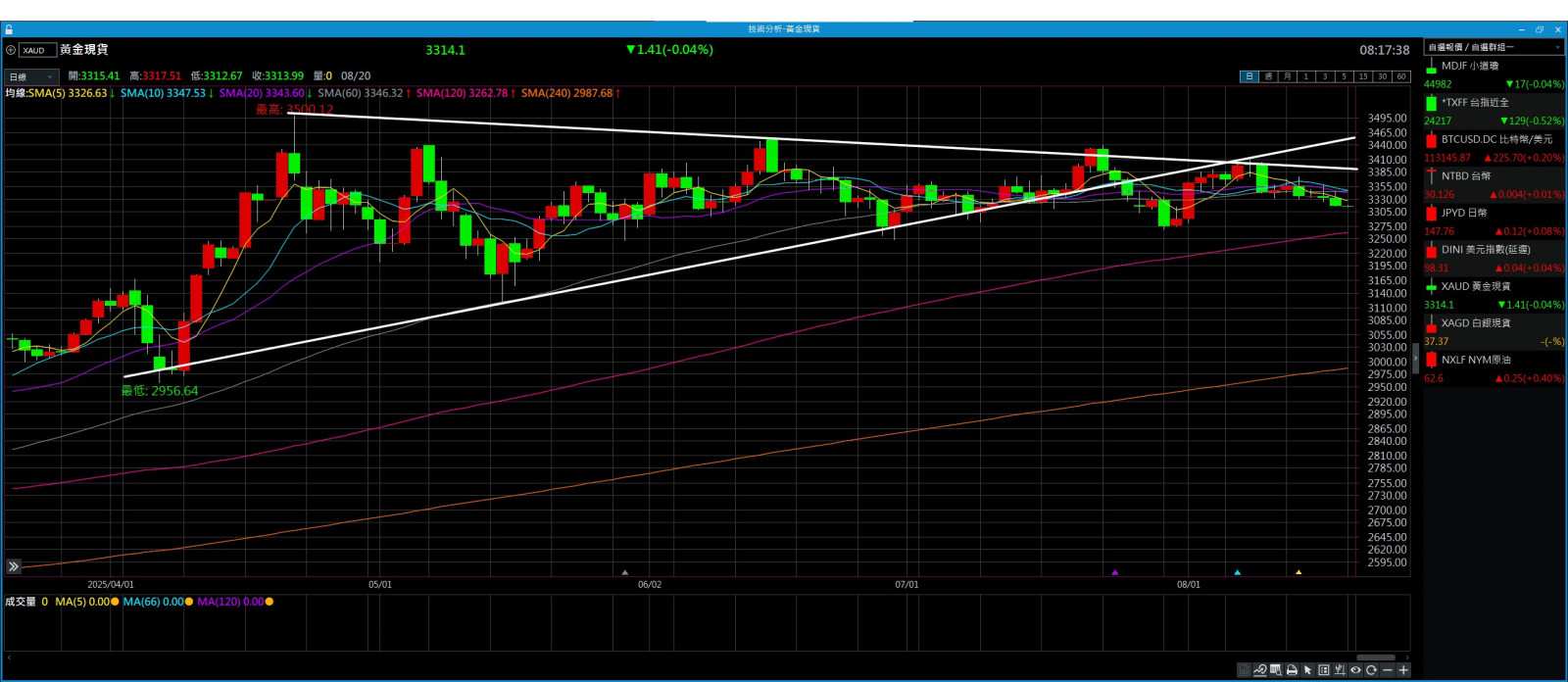Screen dimensions: 1568x682
Task: Expand the double-chevron panel at chart bottom-left
Action: [x=14, y=566]
